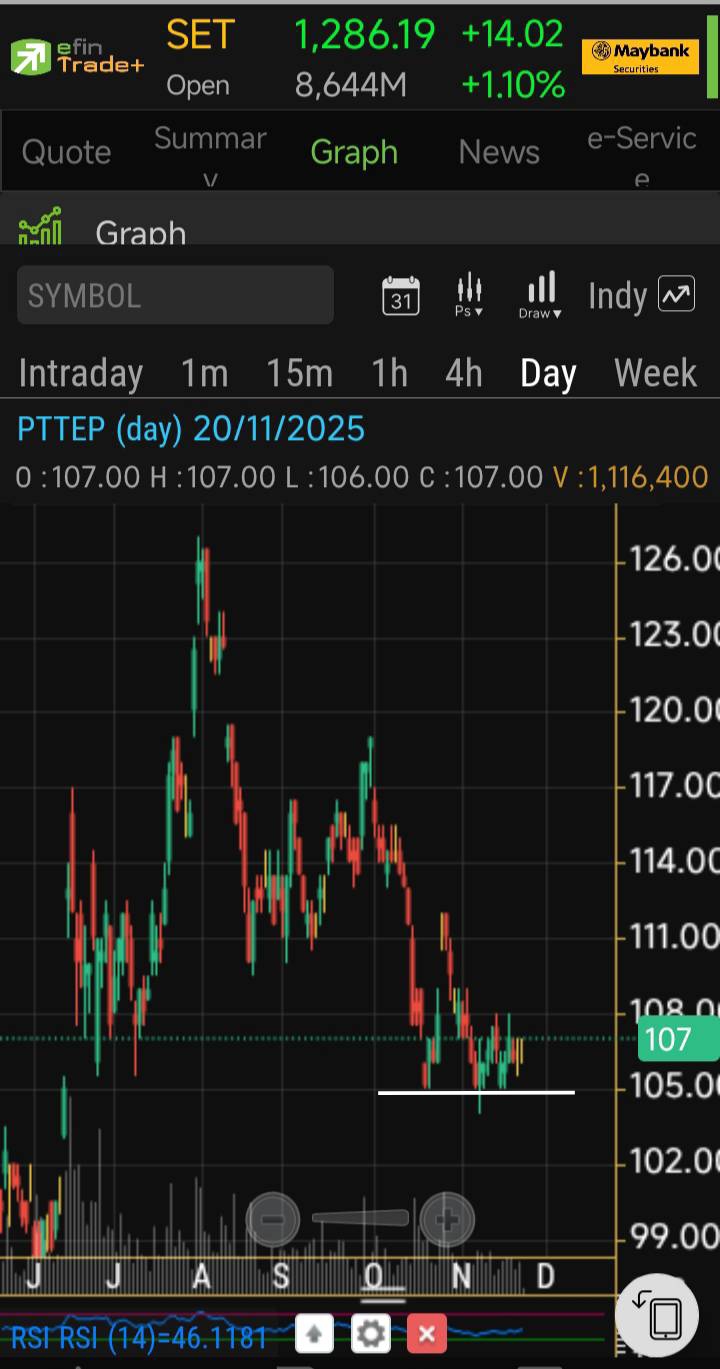Switch to the Quote tab
This screenshot has width=720, height=1369.
click(x=66, y=152)
